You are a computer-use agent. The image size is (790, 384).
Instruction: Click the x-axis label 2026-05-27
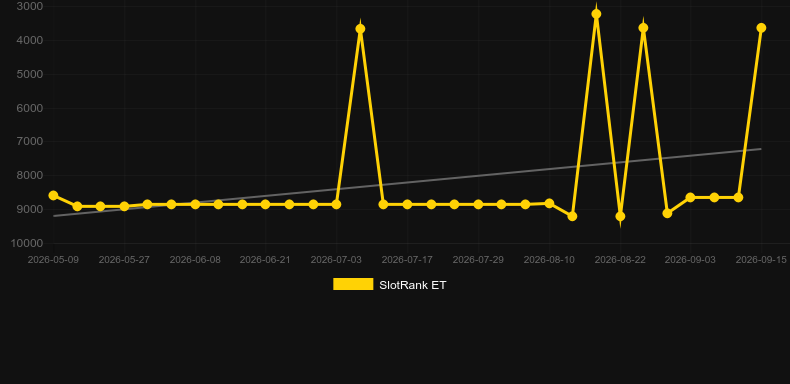tap(124, 260)
